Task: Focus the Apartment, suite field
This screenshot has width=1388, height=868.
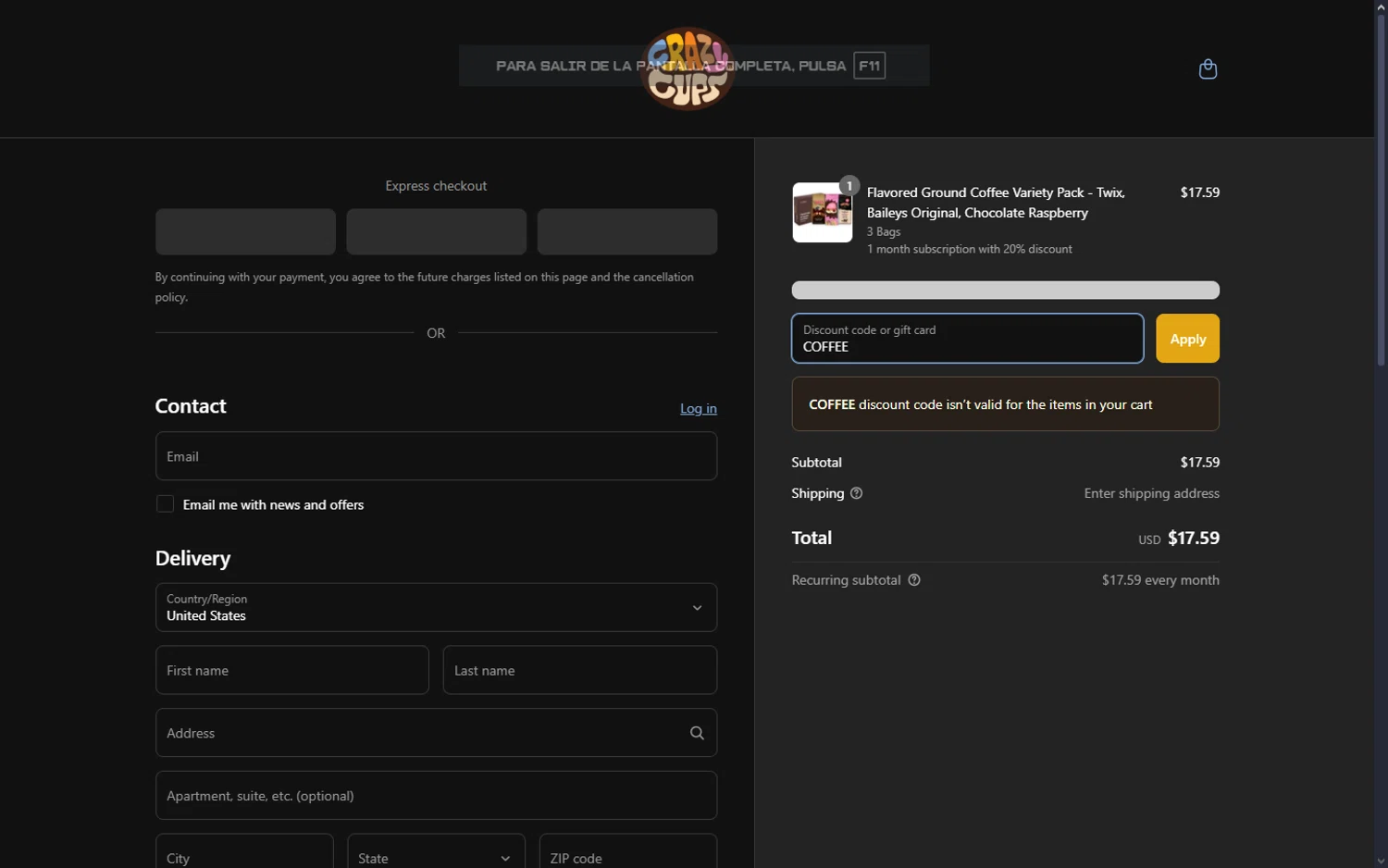Action: tap(436, 796)
